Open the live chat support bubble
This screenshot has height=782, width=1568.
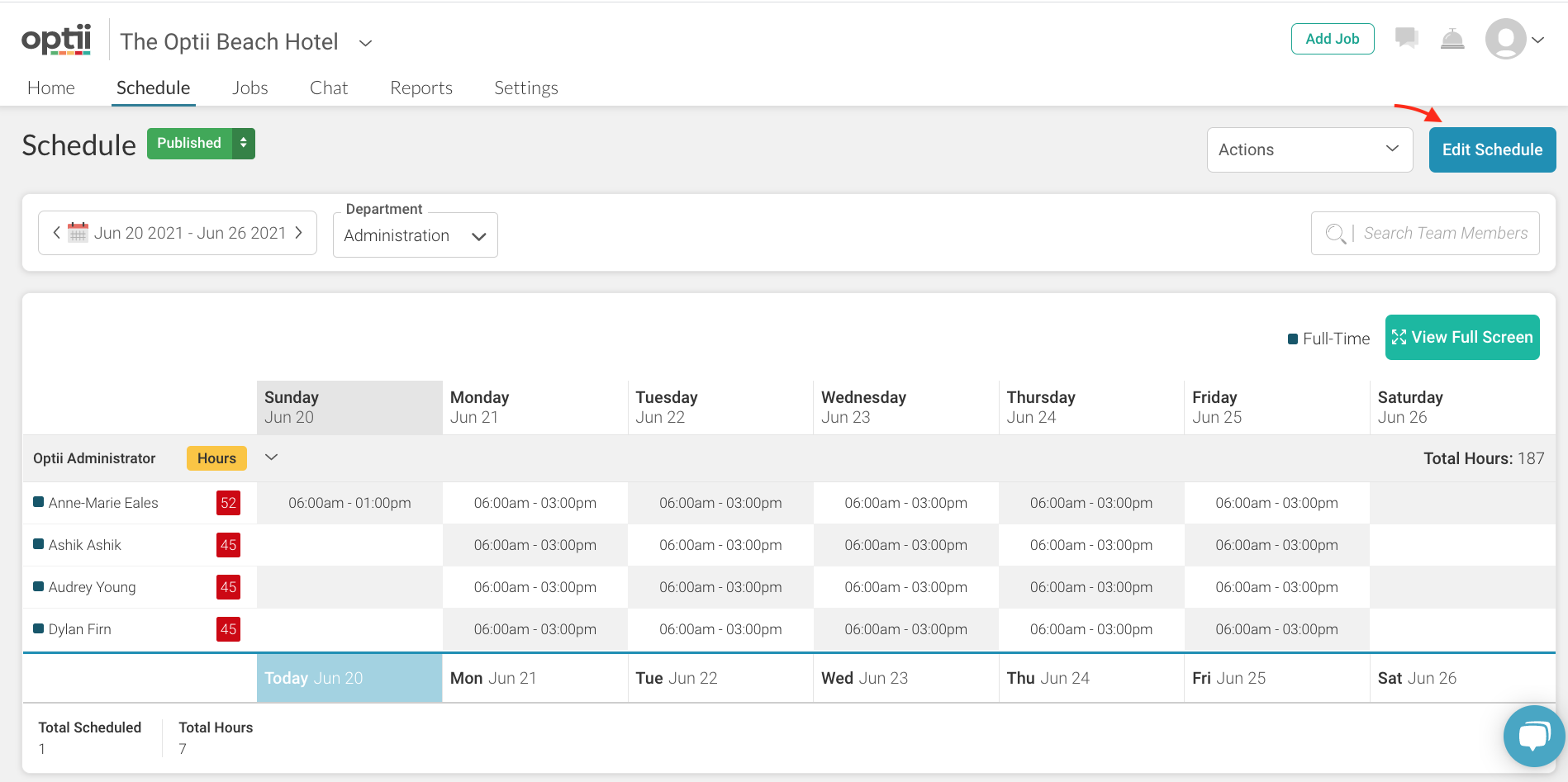point(1534,736)
